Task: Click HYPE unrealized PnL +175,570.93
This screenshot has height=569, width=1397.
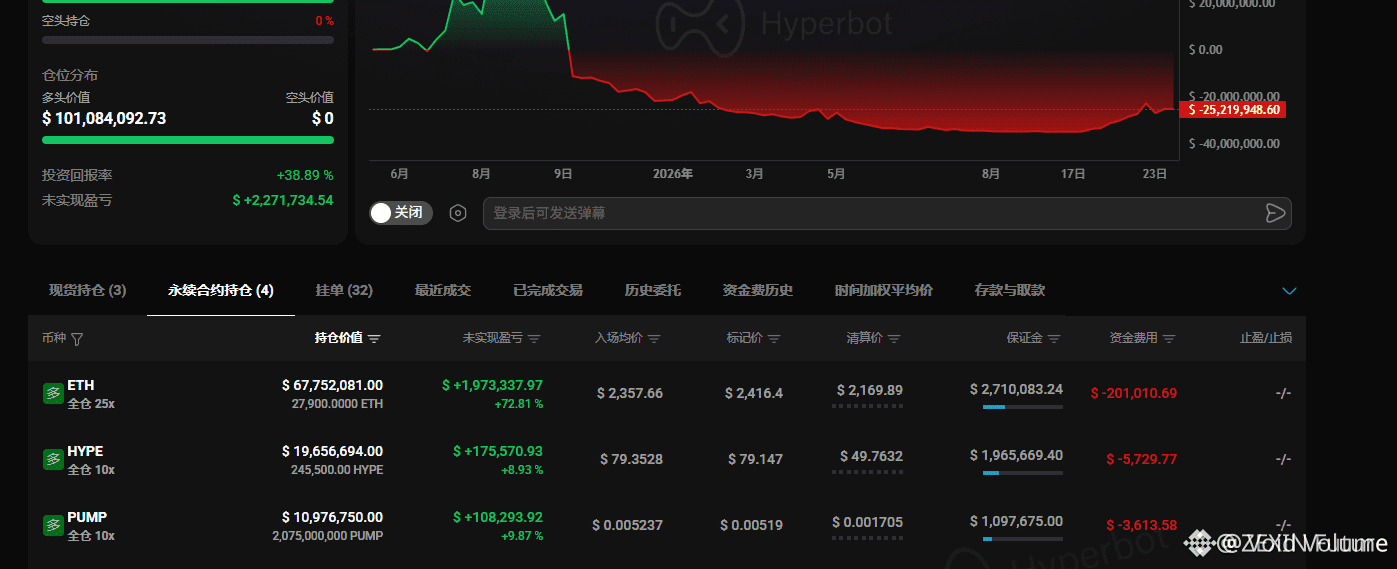Action: 498,451
